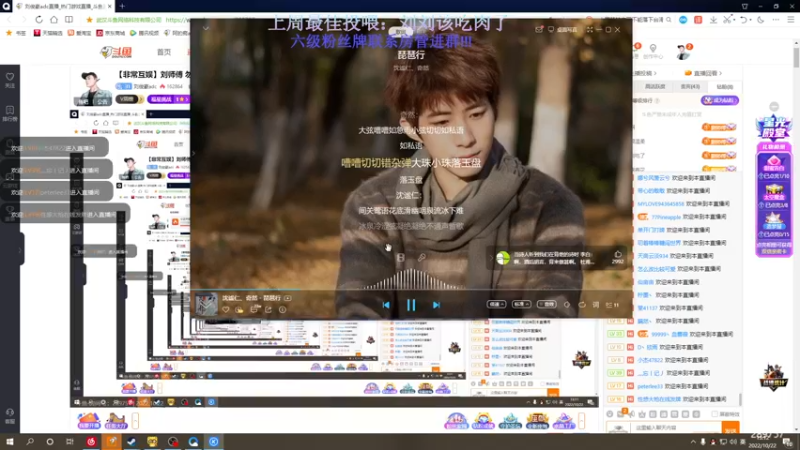The width and height of the screenshot is (800, 450).
Task: Skip to the next track
Action: 436,305
